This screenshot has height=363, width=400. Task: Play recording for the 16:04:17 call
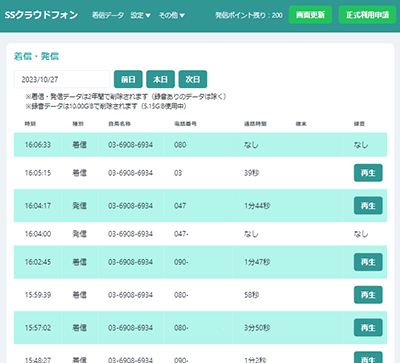click(368, 206)
